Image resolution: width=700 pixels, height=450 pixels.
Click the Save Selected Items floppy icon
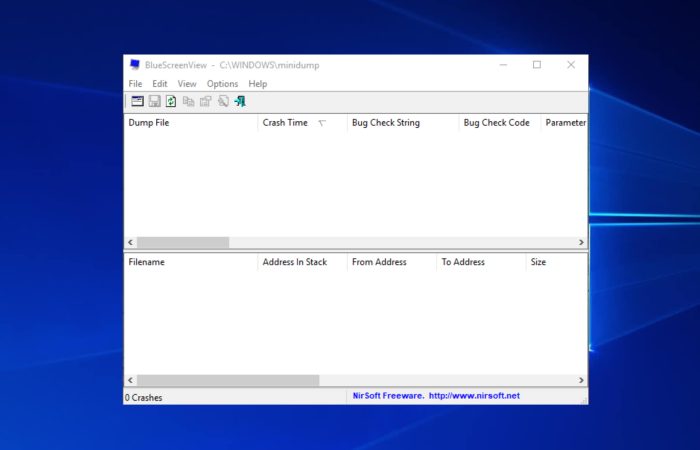pos(154,101)
